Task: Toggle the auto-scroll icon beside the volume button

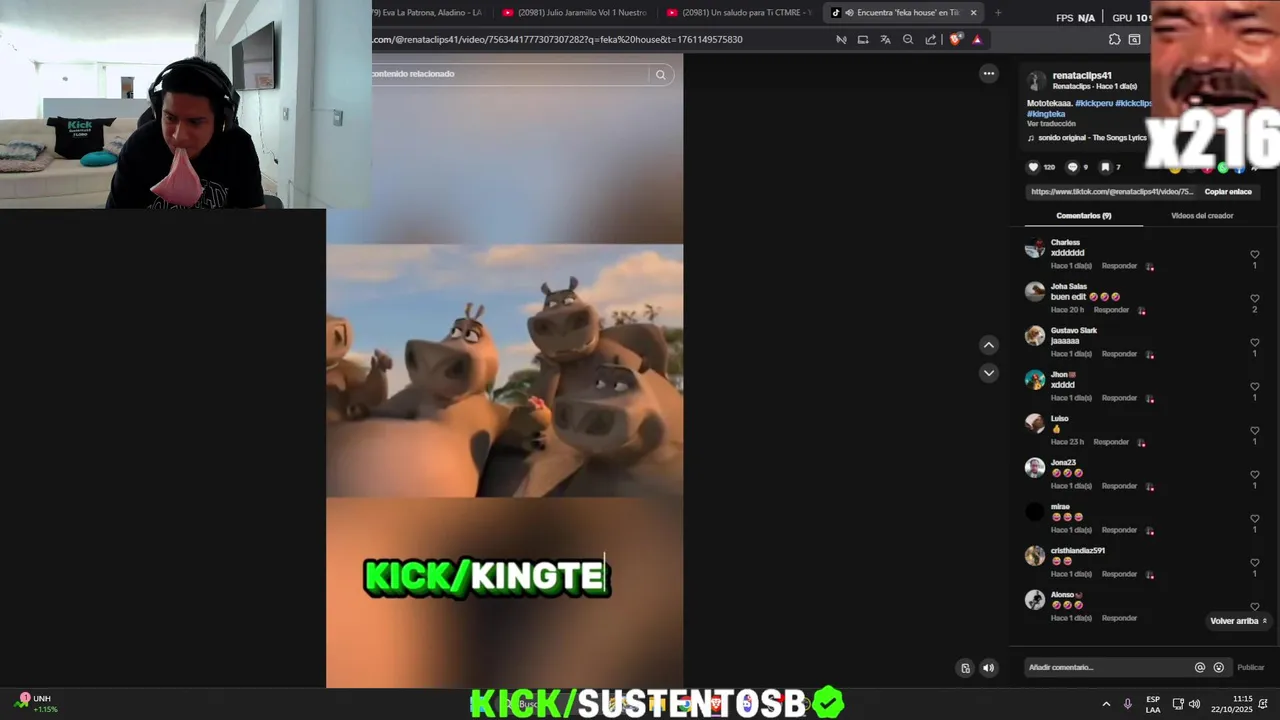Action: 965,668
